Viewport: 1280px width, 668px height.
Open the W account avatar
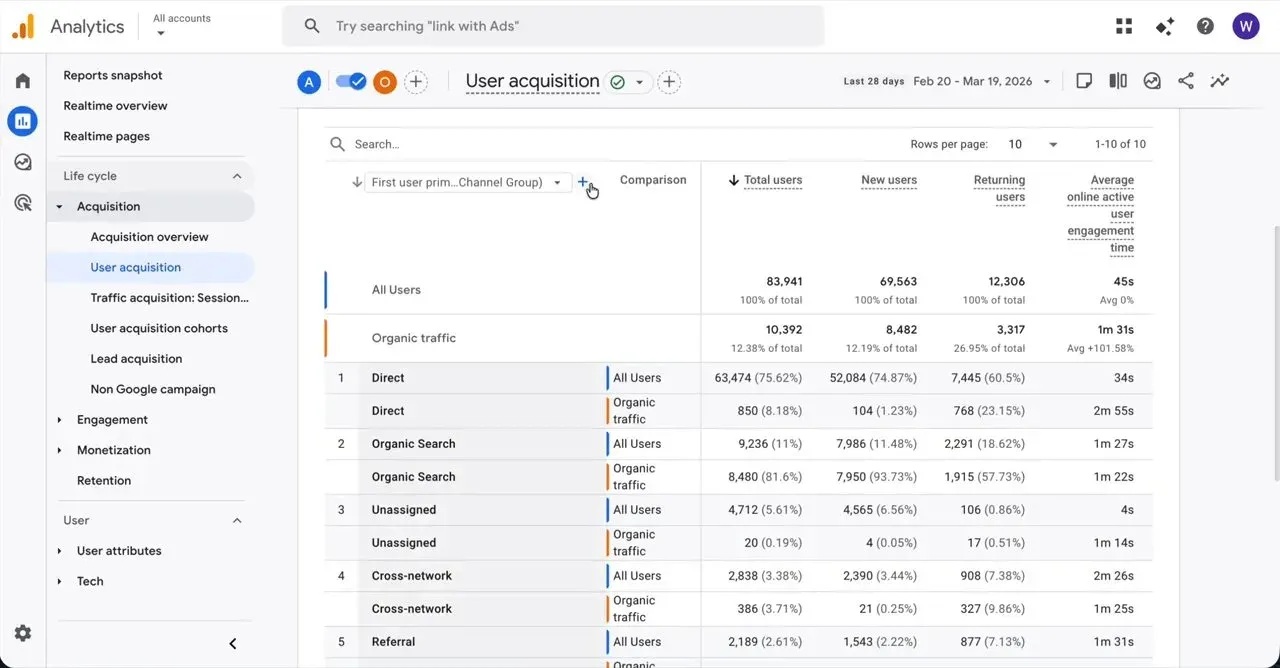point(1246,26)
